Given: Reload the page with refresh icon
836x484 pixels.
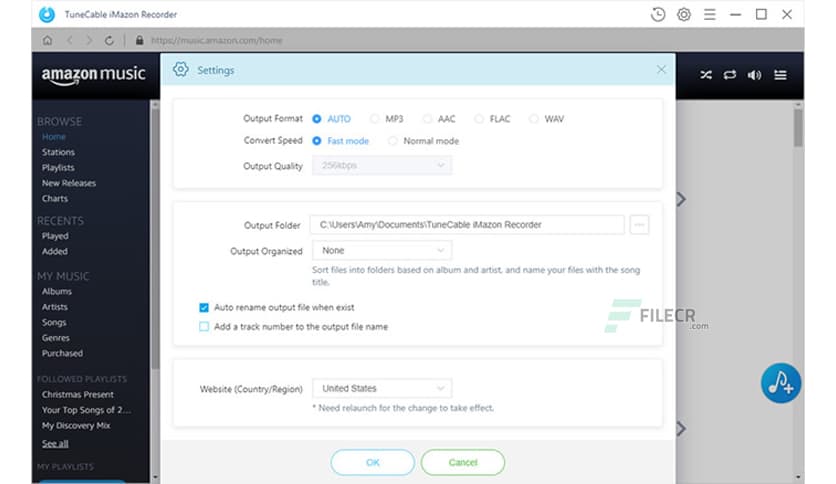Looking at the screenshot, I should (108, 41).
